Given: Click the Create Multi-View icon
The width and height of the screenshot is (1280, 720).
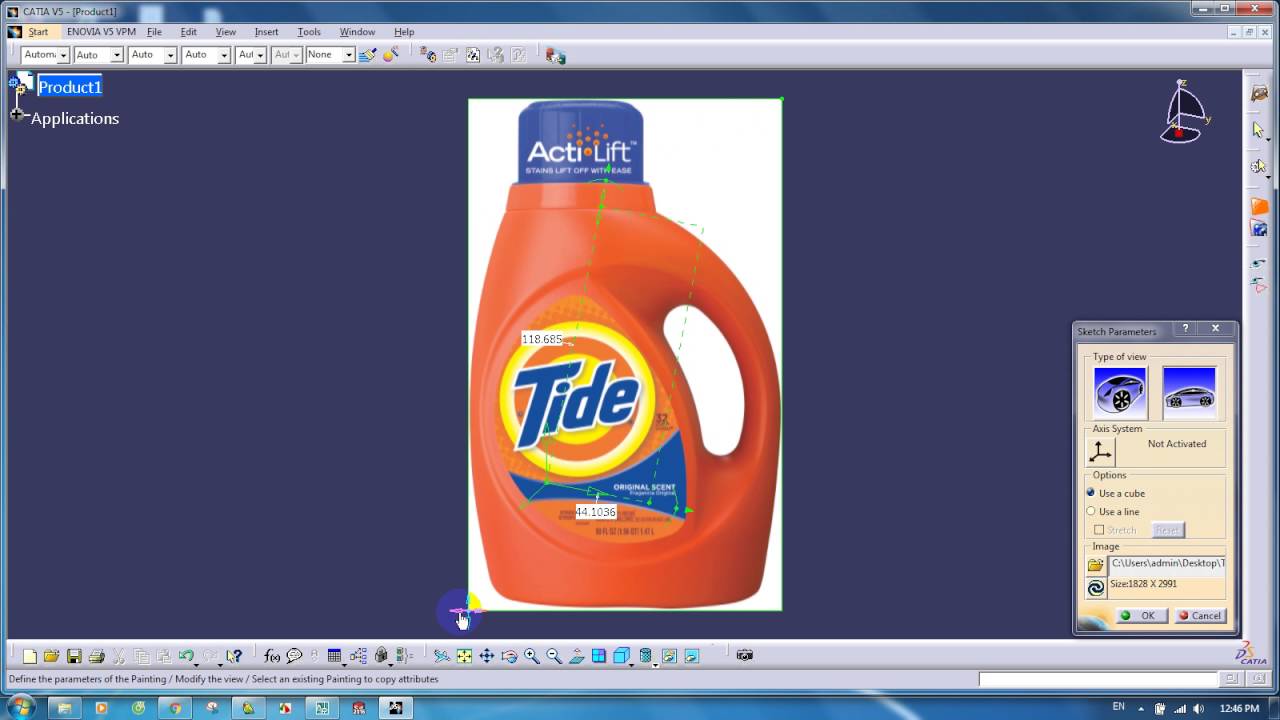Looking at the screenshot, I should 599,656.
